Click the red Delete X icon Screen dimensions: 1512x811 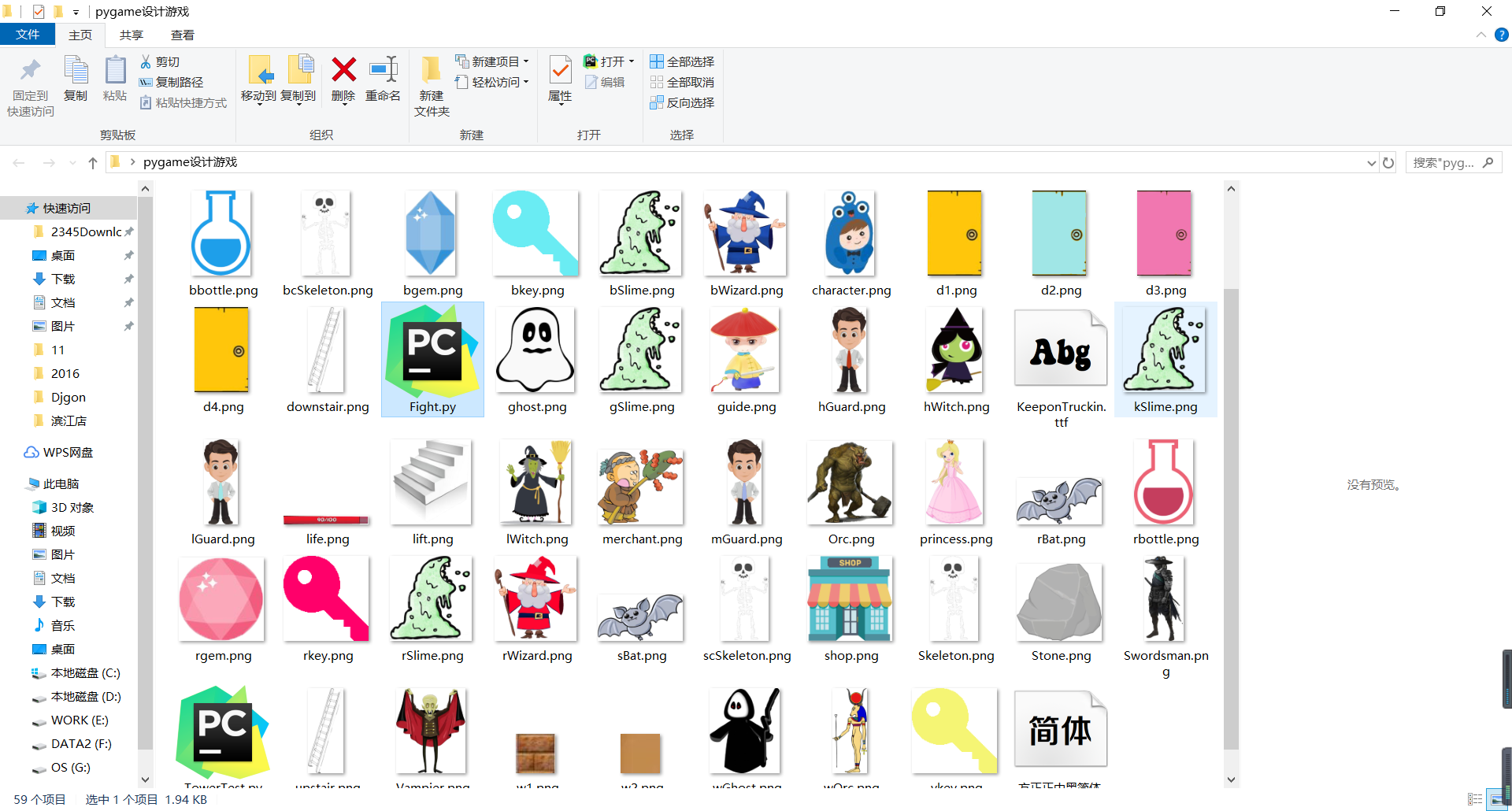pyautogui.click(x=343, y=70)
